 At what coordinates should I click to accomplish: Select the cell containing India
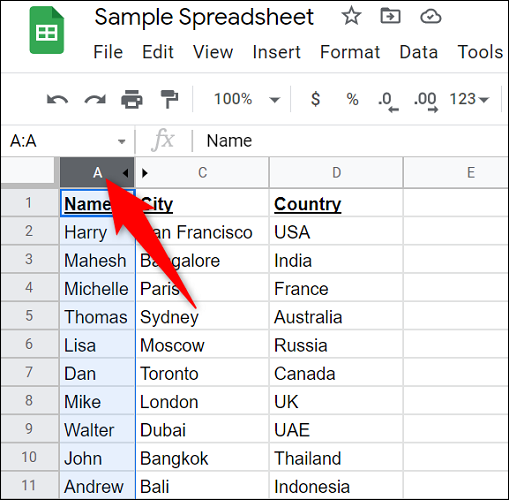coord(336,259)
